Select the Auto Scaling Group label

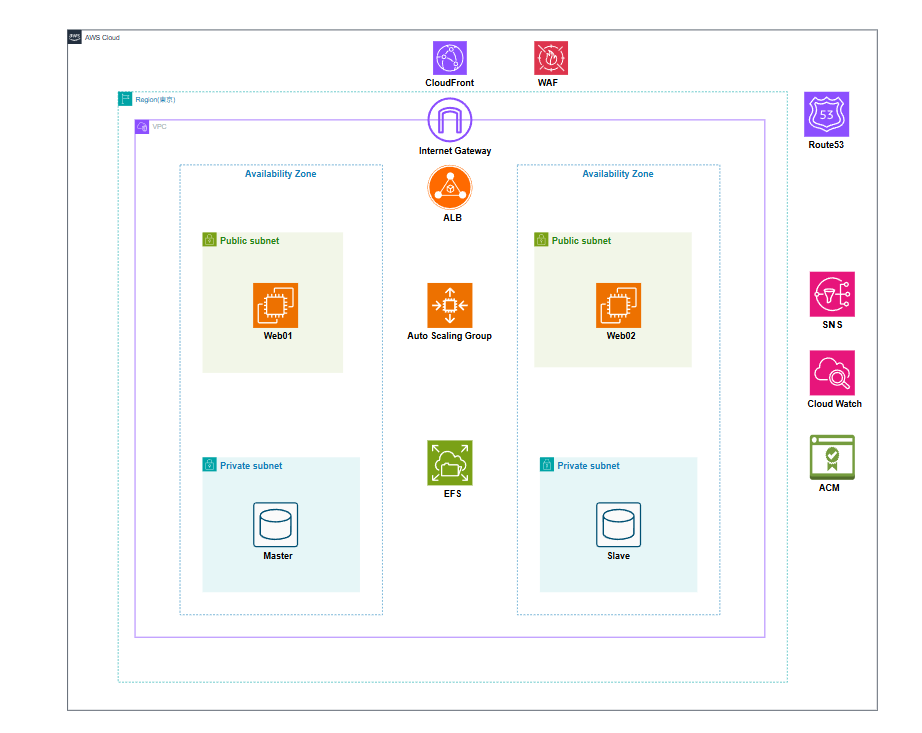click(x=450, y=336)
